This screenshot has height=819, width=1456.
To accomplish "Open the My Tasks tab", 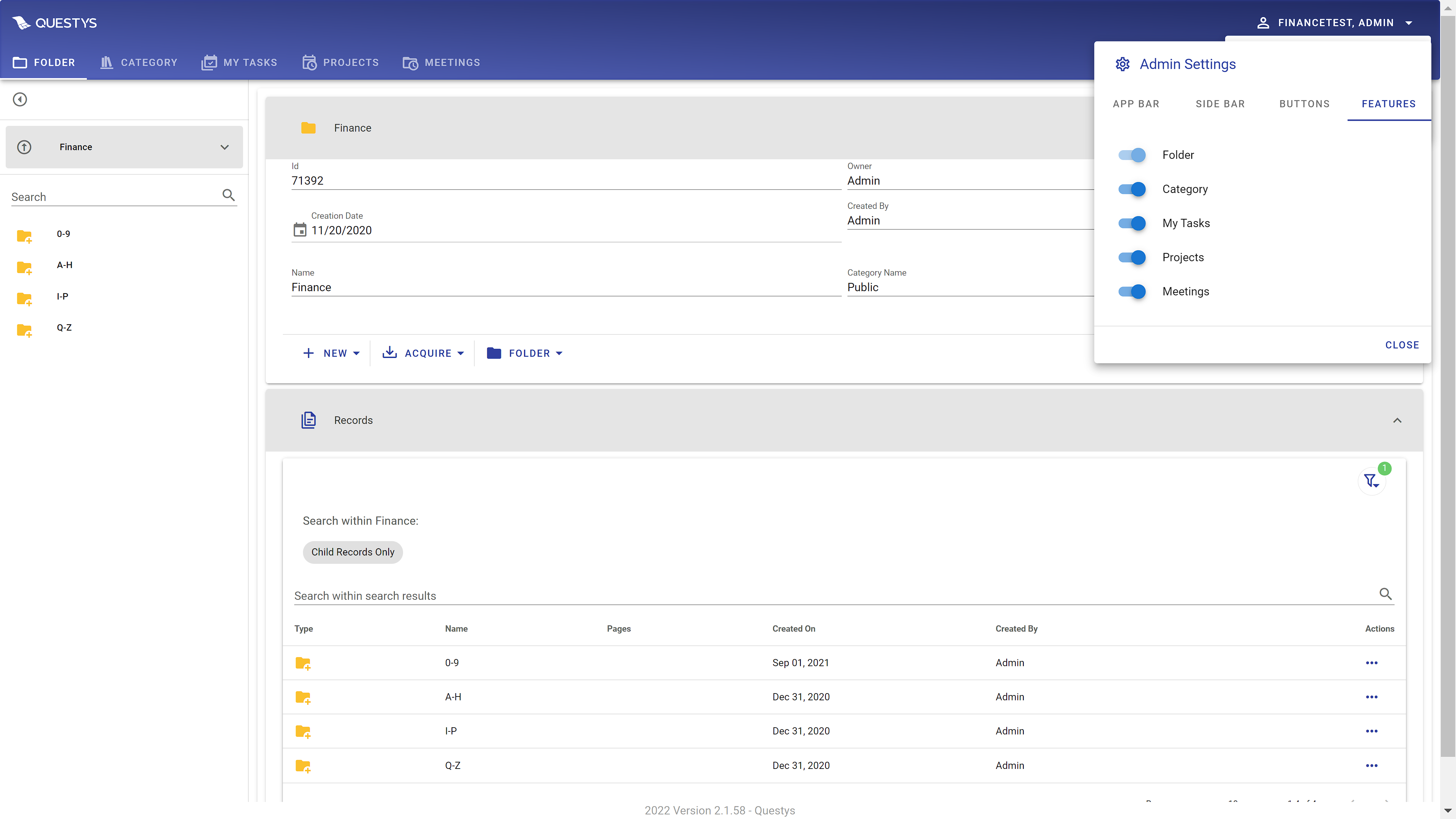I will click(x=239, y=62).
